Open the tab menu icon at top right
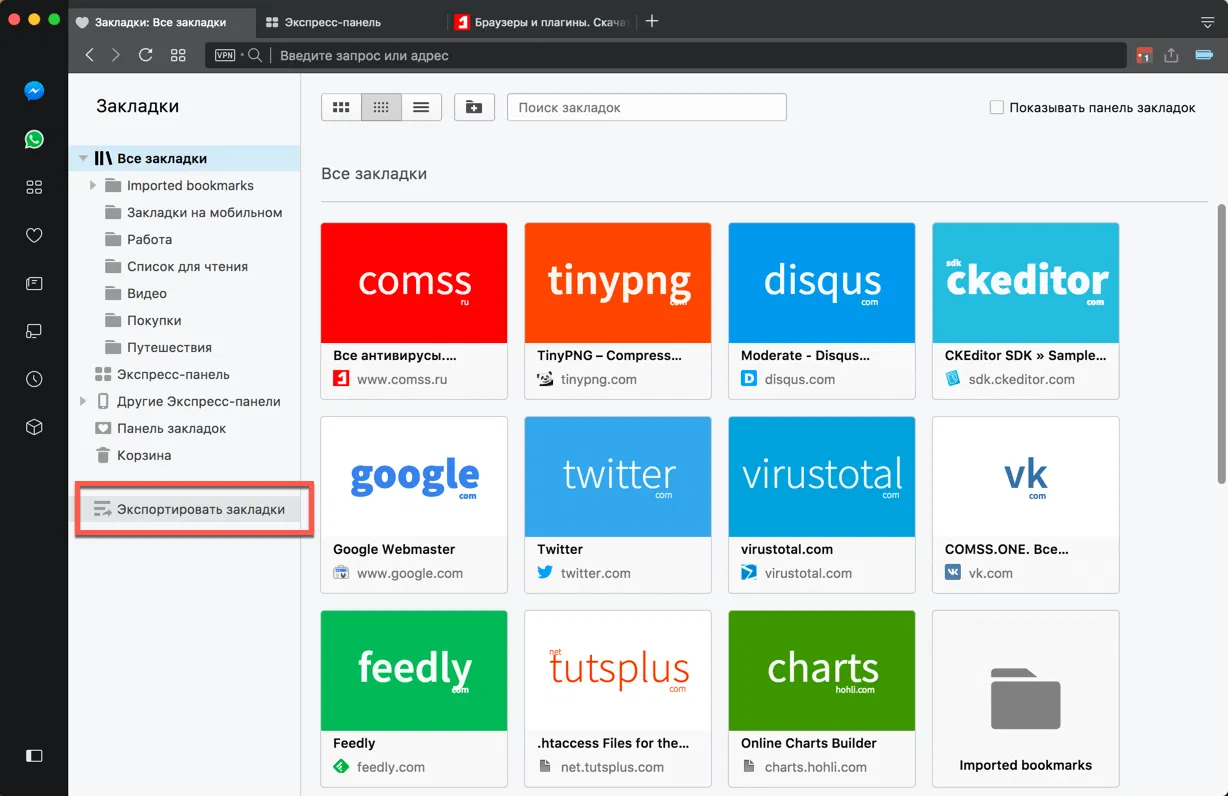Viewport: 1228px width, 796px height. (1207, 21)
